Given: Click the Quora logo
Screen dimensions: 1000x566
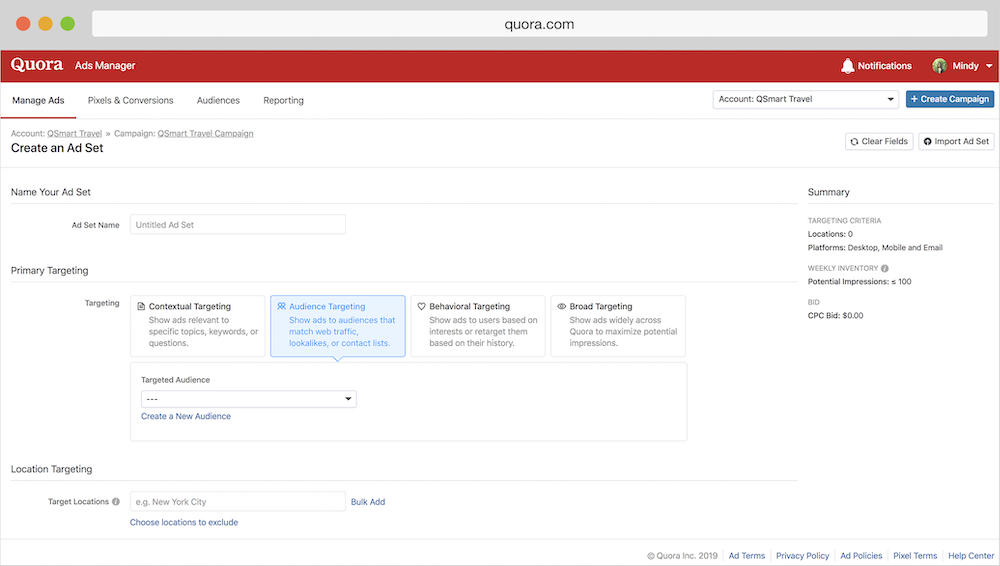Looking at the screenshot, I should click(x=37, y=65).
